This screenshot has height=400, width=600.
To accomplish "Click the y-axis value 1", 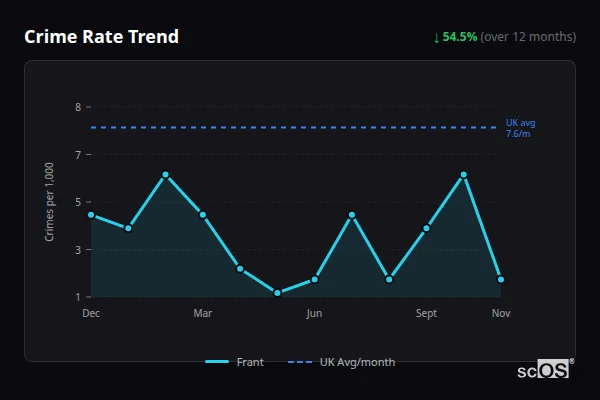I will [x=78, y=297].
